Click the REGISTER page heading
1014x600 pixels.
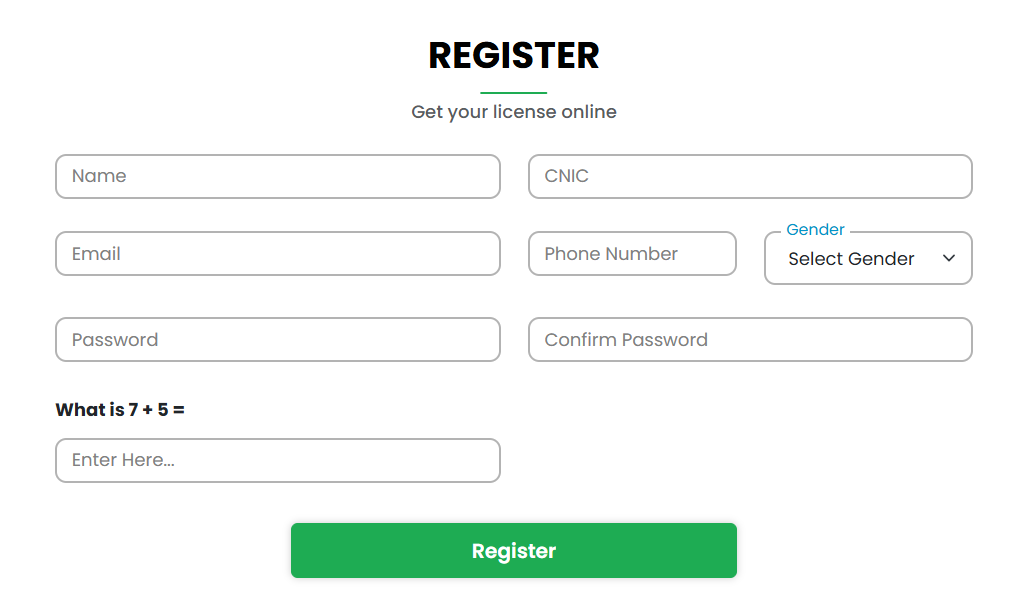coord(514,56)
